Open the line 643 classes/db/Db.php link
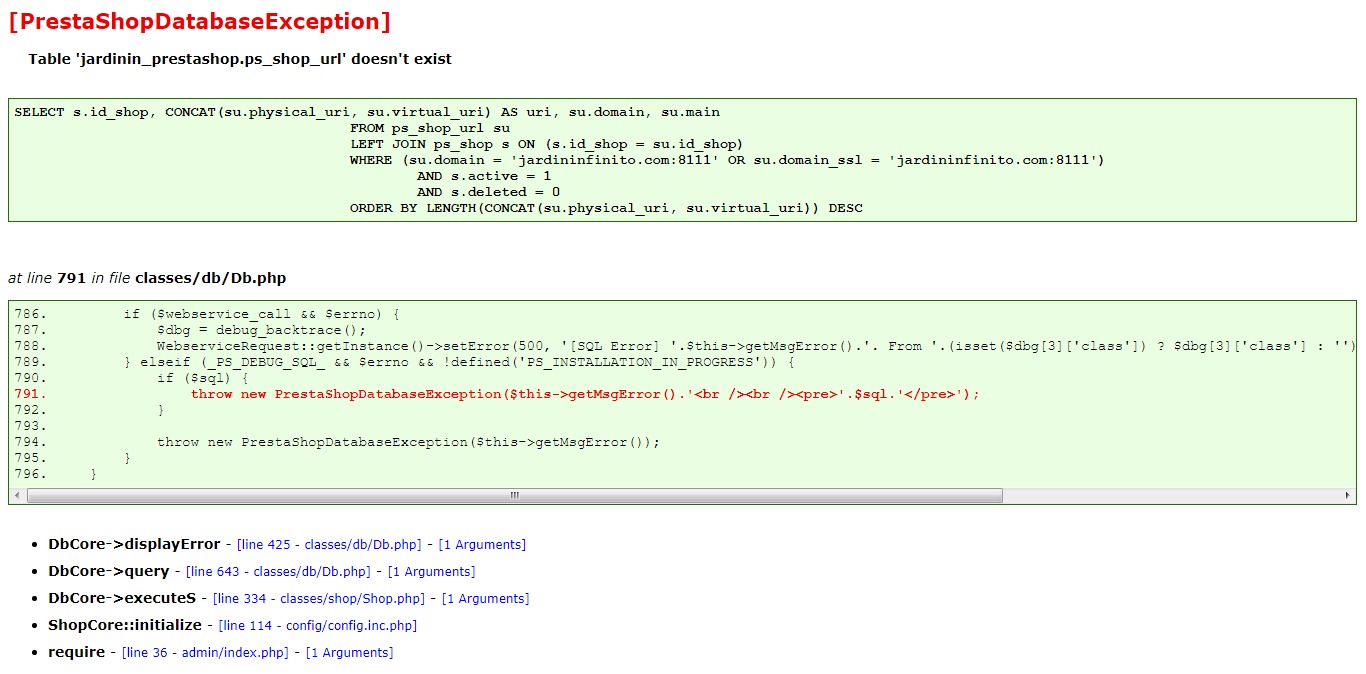This screenshot has width=1366, height=674. [279, 572]
